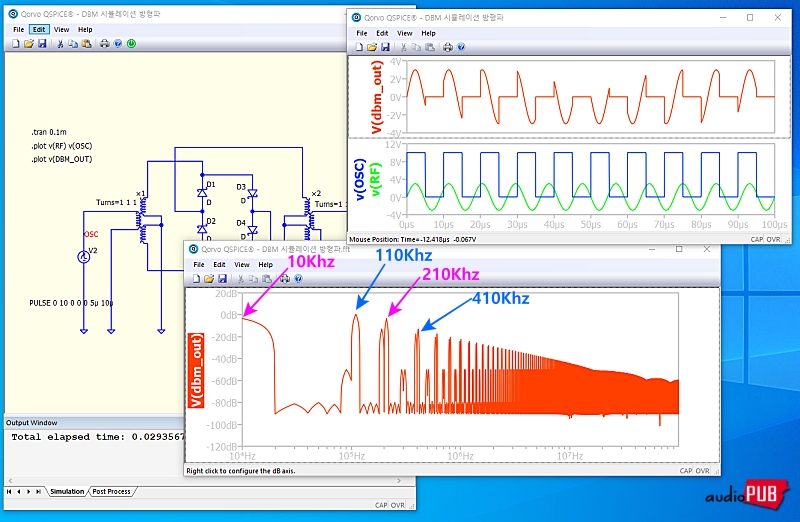Select .plot v(RF) v(OSC) directive
The image size is (800, 522).
coord(62,146)
